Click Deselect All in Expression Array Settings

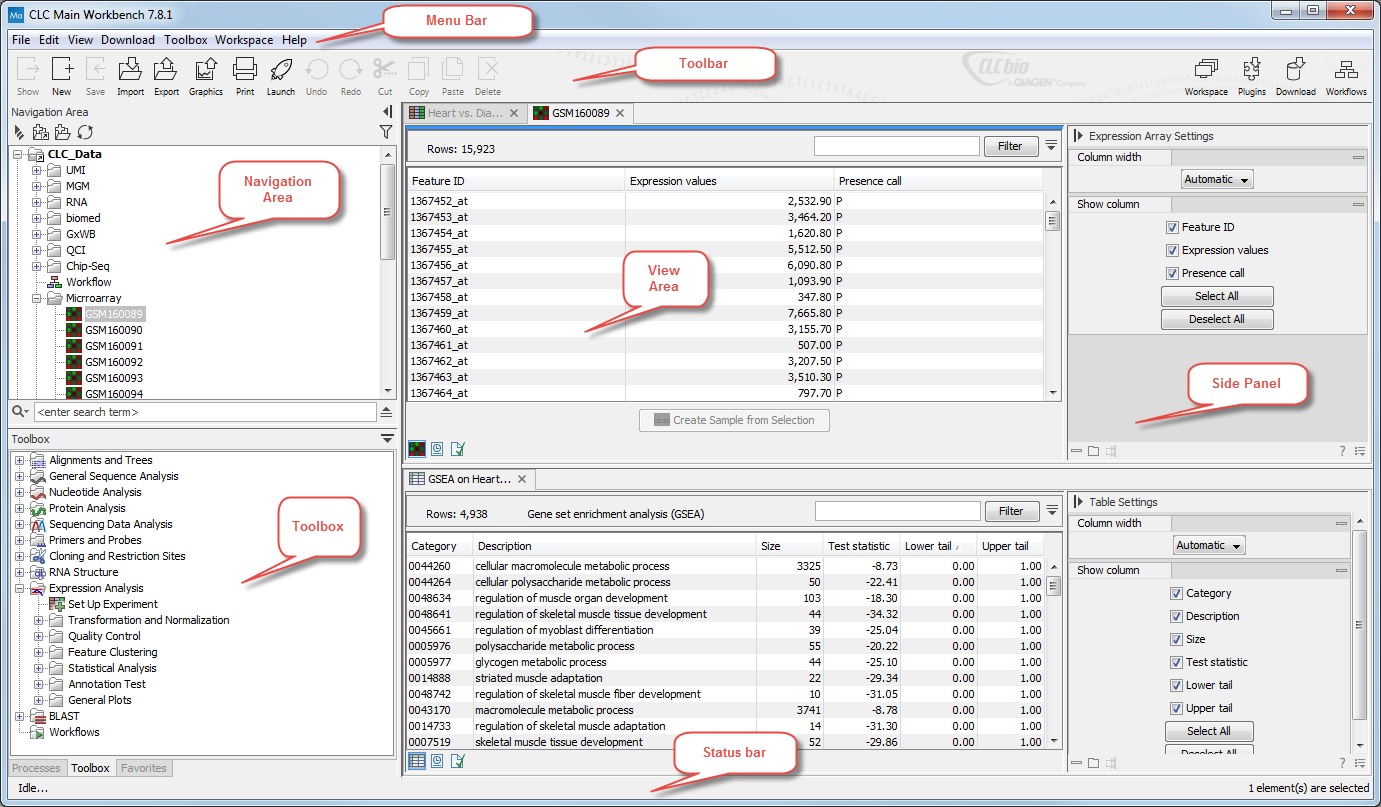click(x=1217, y=319)
